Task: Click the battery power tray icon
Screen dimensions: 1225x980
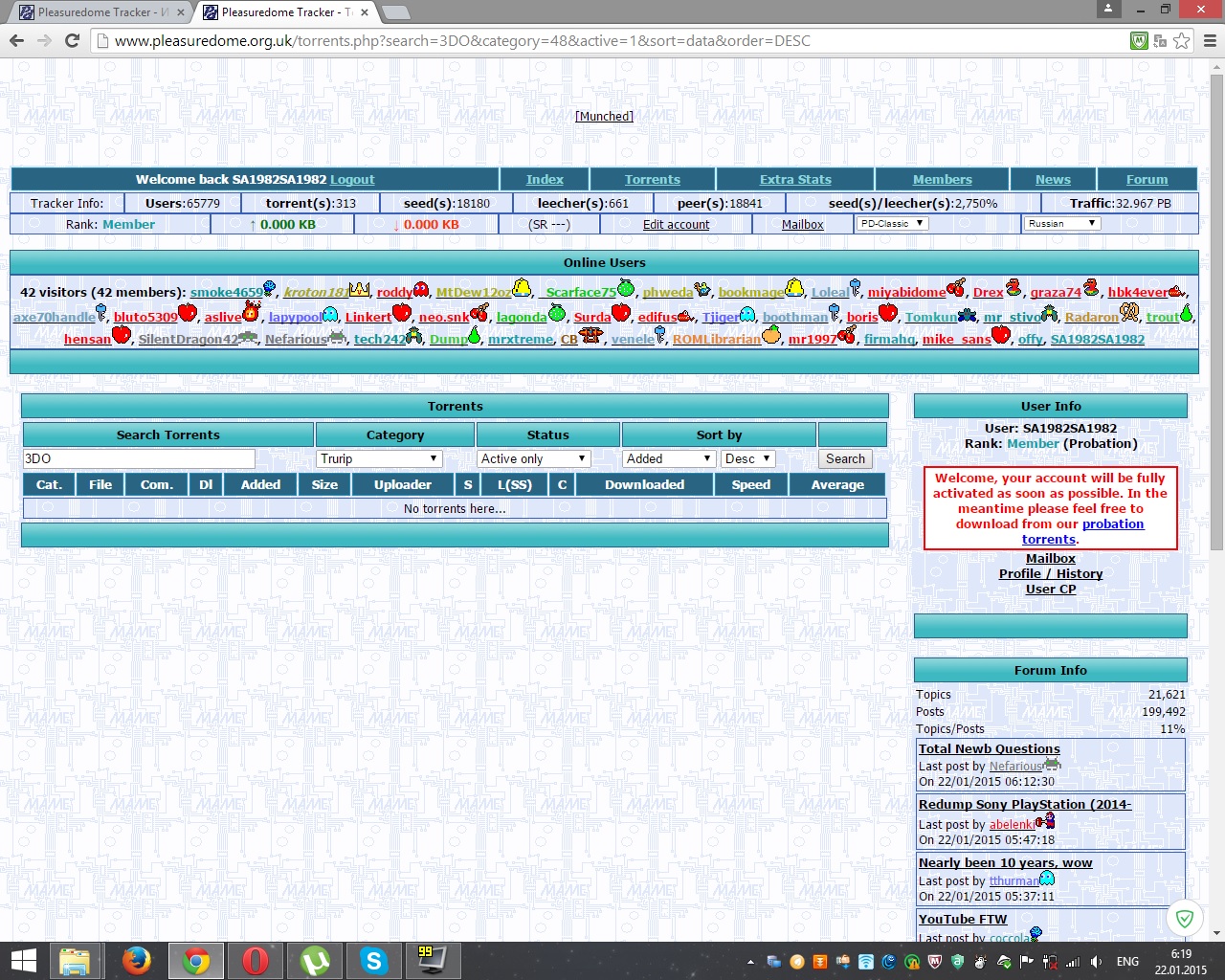Action: tap(1050, 962)
